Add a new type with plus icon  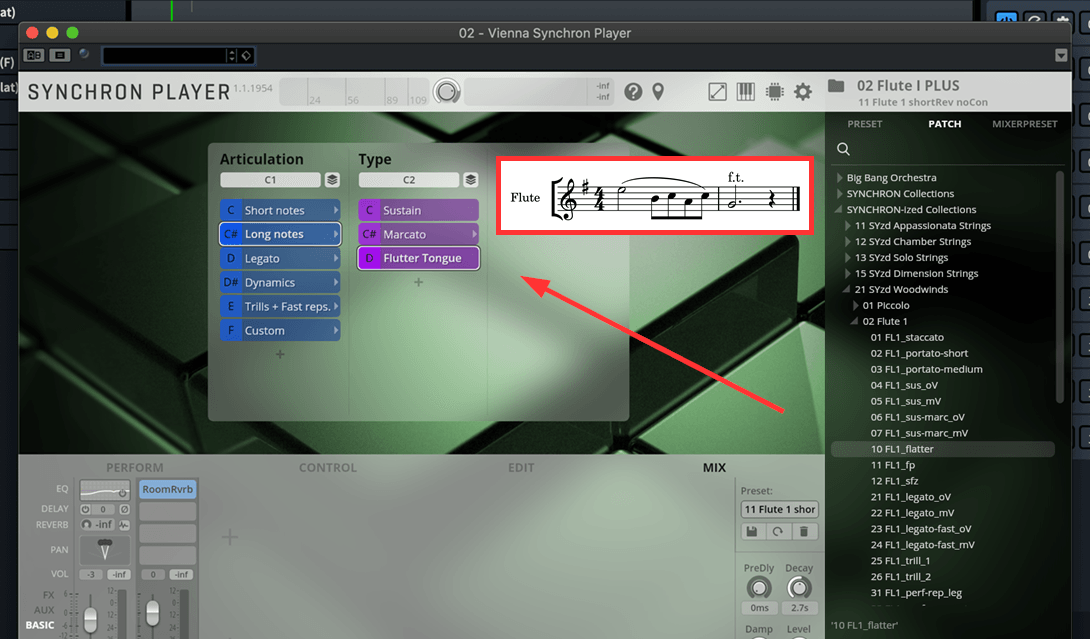[x=418, y=282]
